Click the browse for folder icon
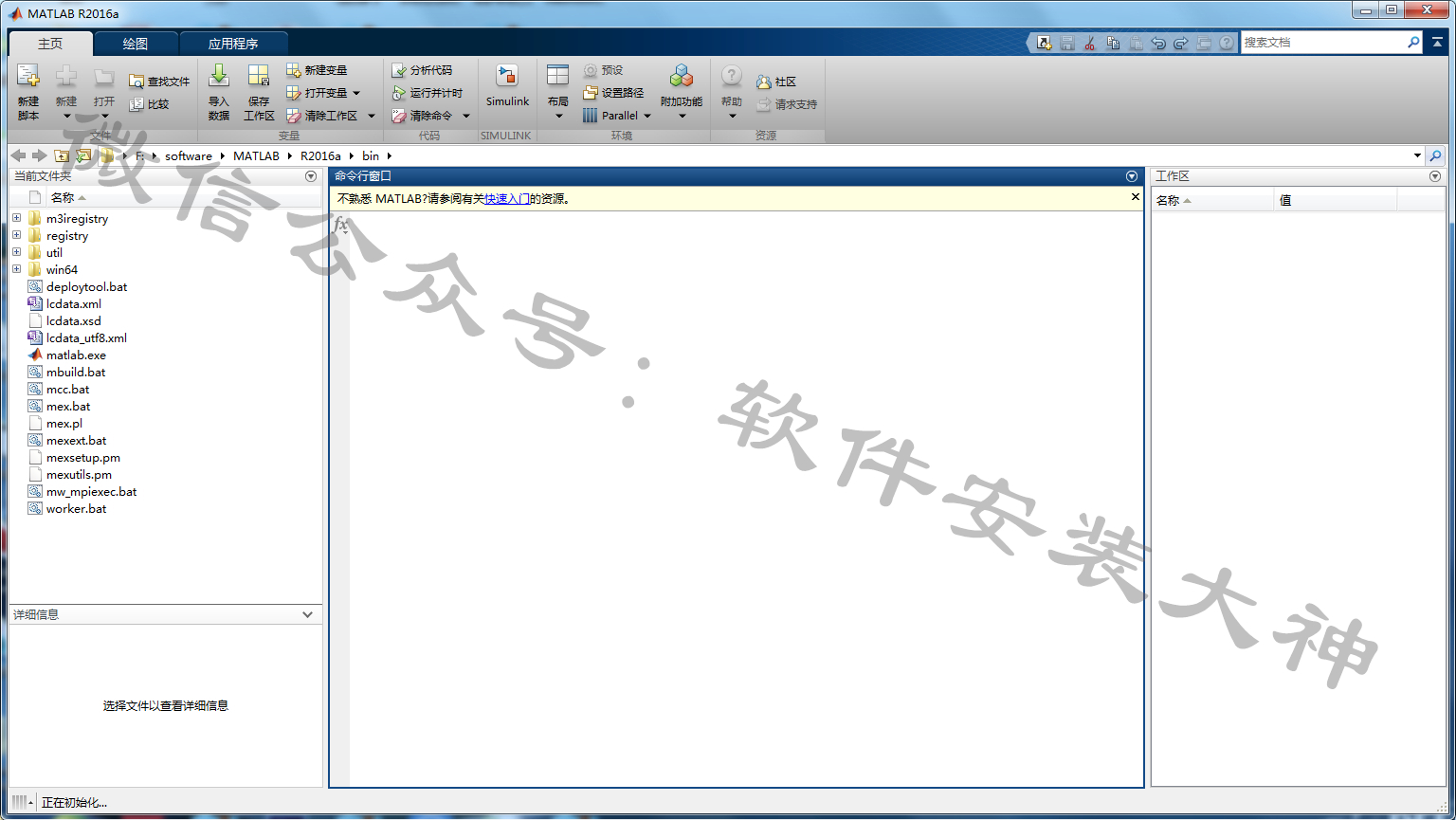This screenshot has width=1456, height=820. 83,155
